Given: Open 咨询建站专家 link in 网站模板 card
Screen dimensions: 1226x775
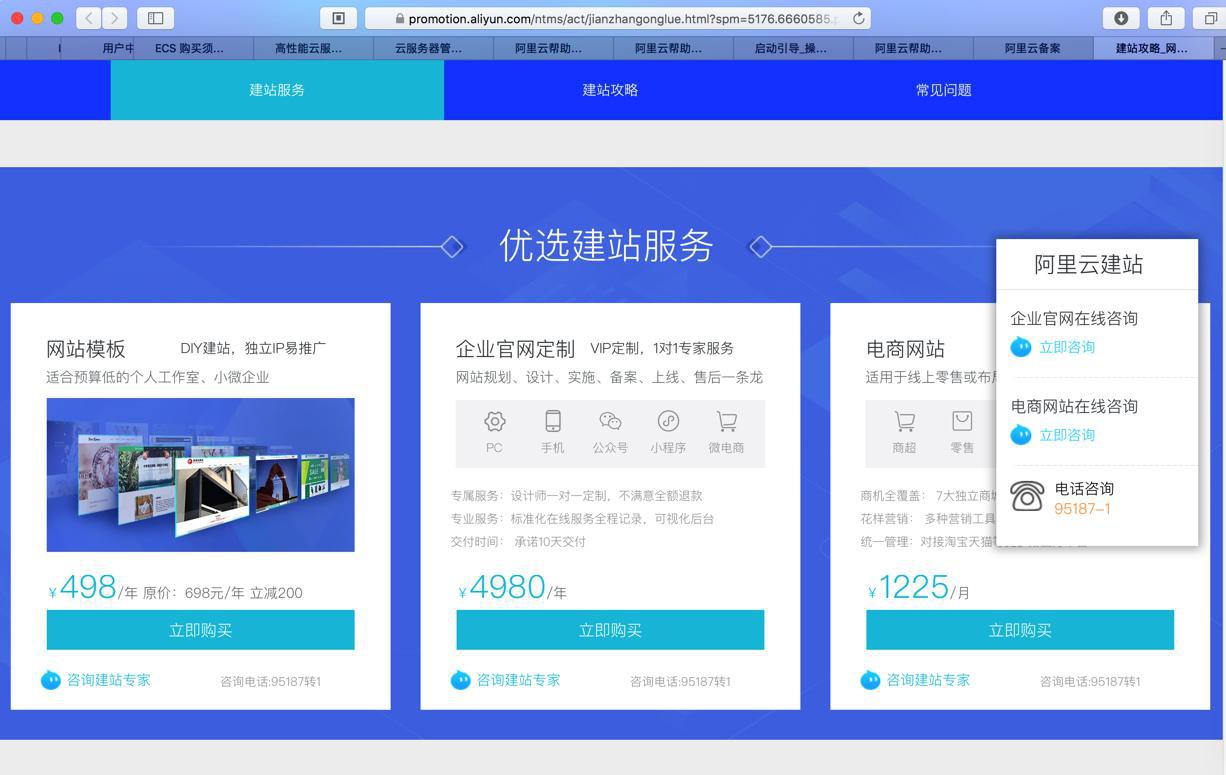Looking at the screenshot, I should click(x=108, y=680).
